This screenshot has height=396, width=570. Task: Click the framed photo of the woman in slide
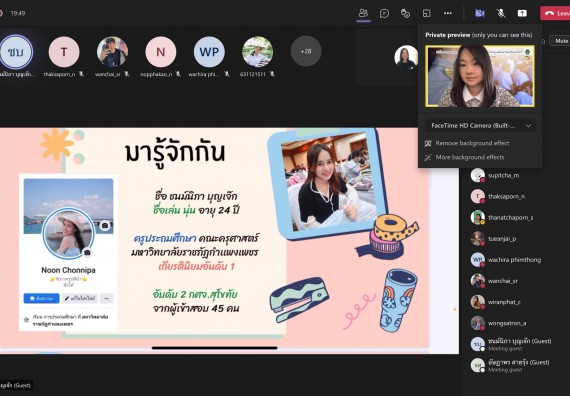click(329, 182)
